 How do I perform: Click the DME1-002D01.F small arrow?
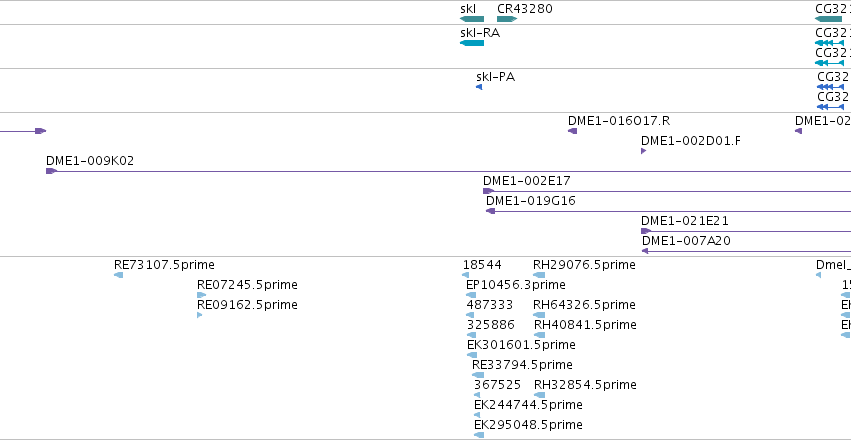pyautogui.click(x=644, y=151)
